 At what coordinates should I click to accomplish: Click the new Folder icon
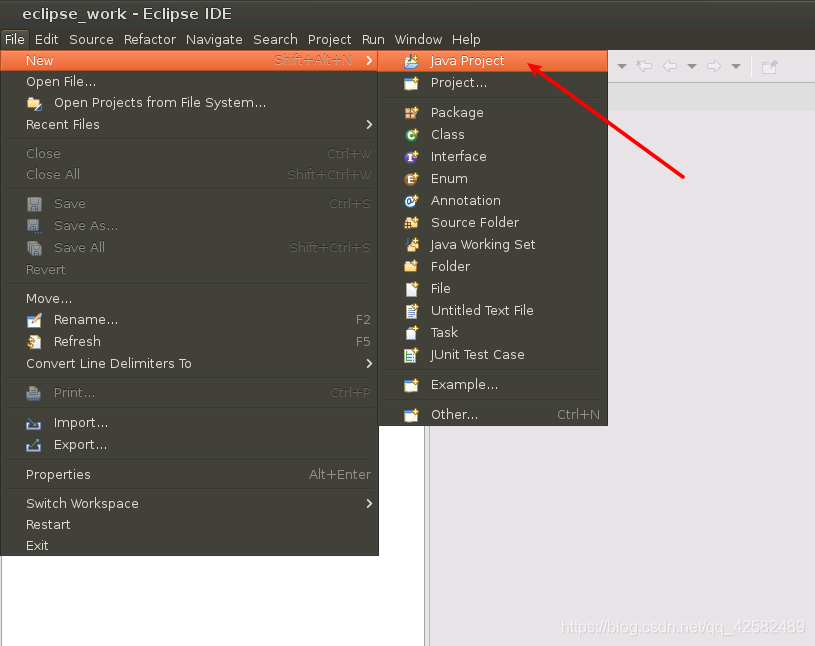pos(411,267)
